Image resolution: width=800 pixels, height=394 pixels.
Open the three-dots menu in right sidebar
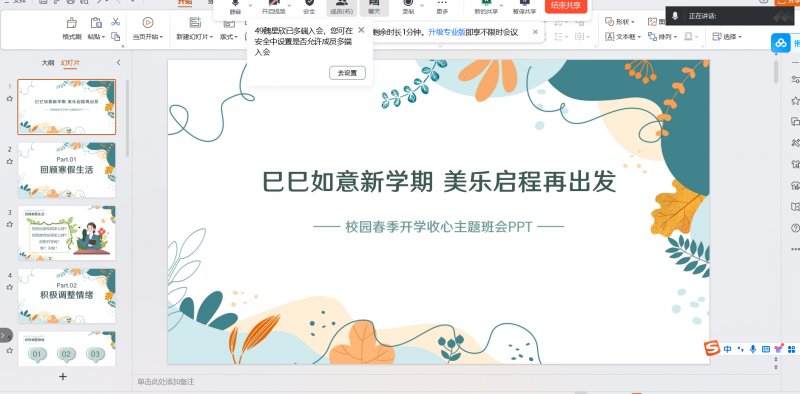[795, 249]
